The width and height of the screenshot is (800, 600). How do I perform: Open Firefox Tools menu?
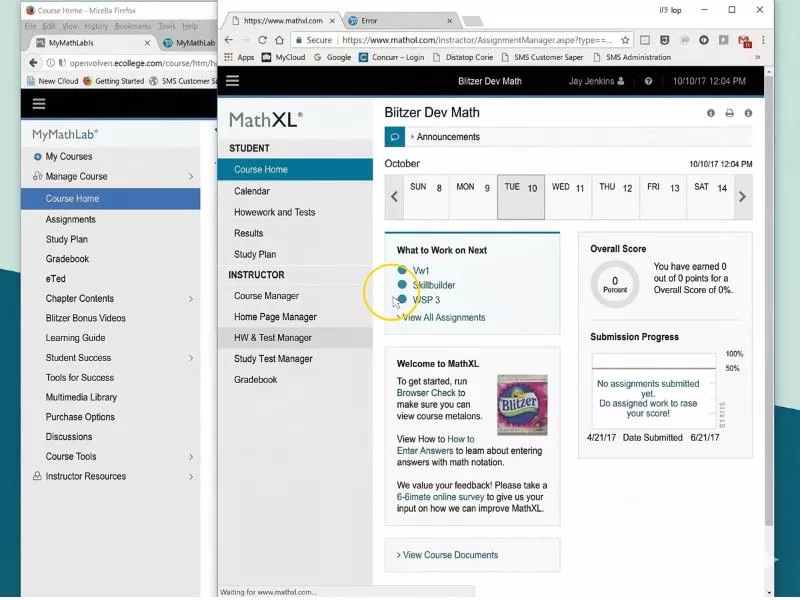[166, 26]
